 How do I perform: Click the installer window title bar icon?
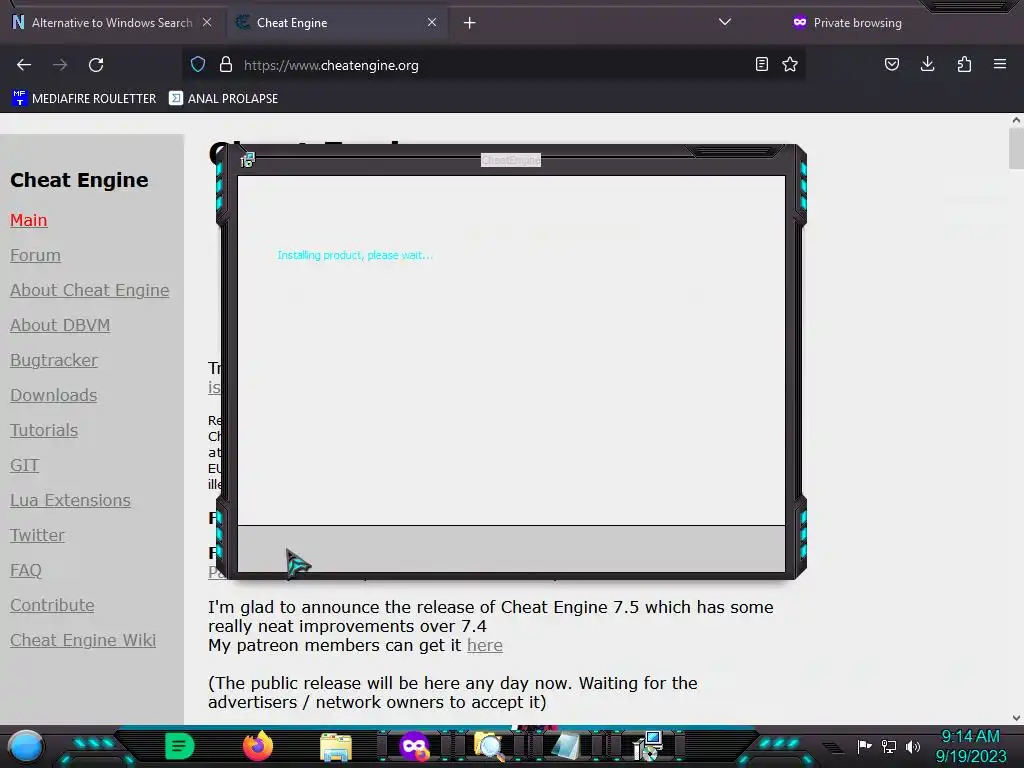pos(247,160)
